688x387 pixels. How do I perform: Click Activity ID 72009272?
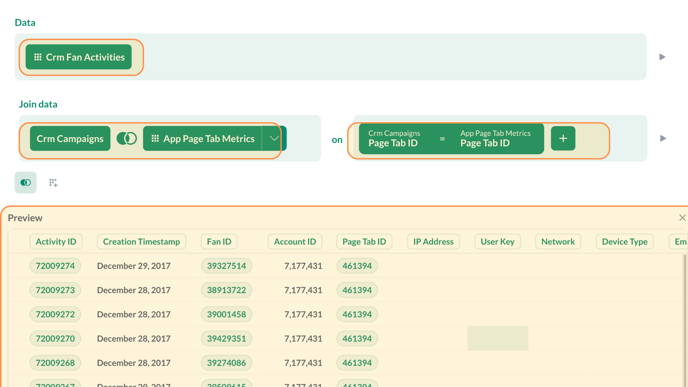click(x=55, y=314)
